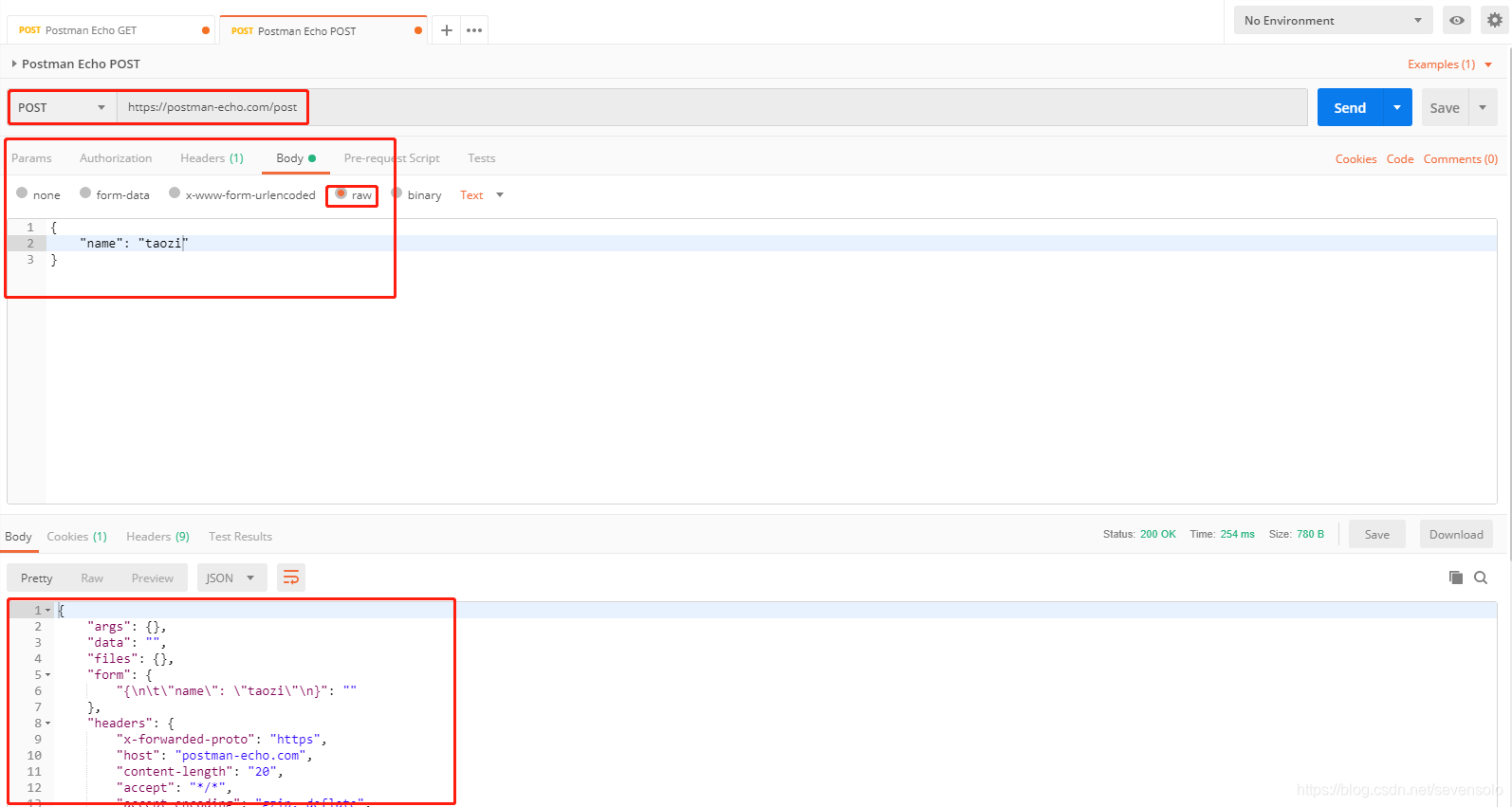Select the raw body radio
The width and height of the screenshot is (1512, 807).
tap(341, 193)
